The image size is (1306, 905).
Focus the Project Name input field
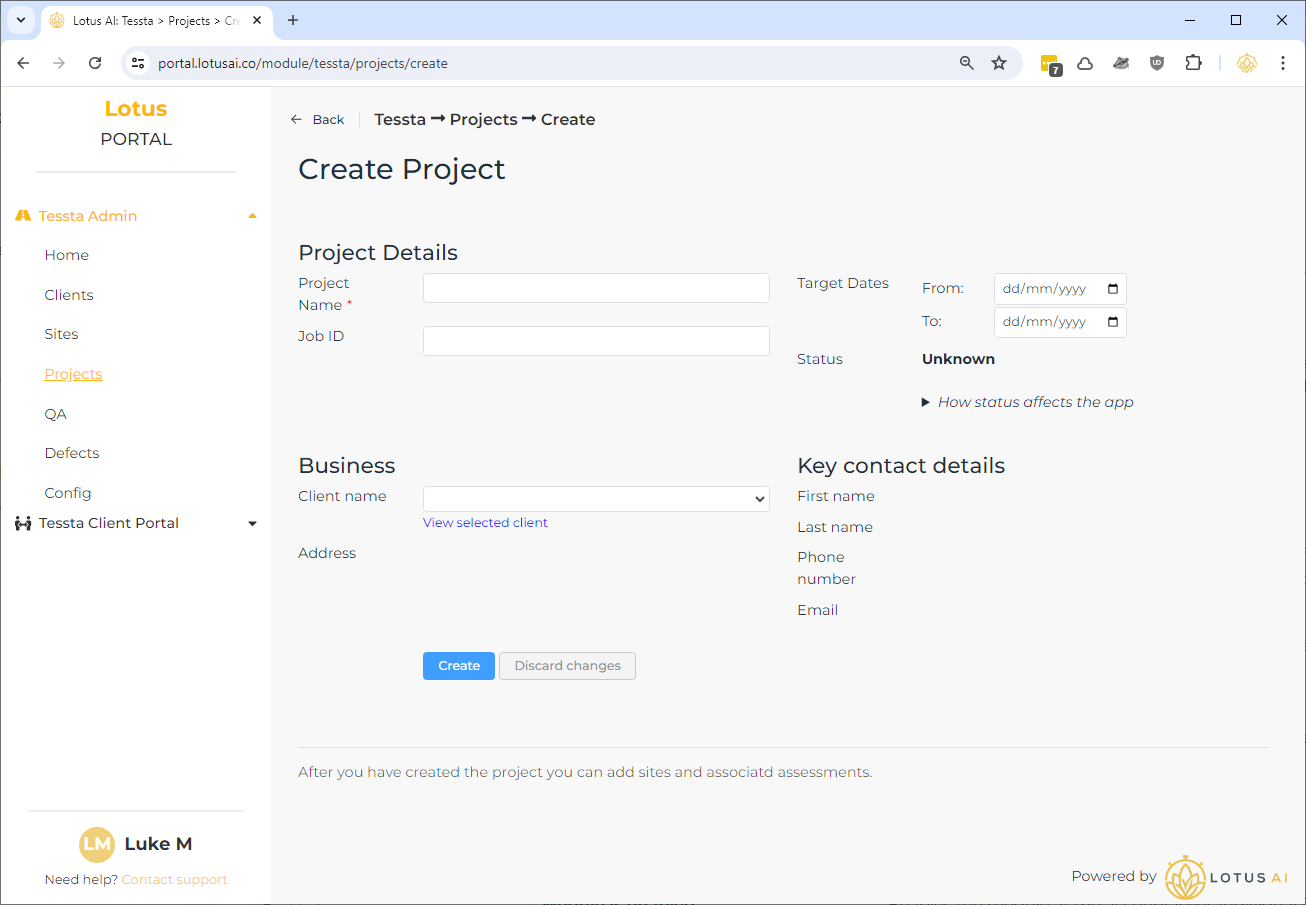point(596,288)
